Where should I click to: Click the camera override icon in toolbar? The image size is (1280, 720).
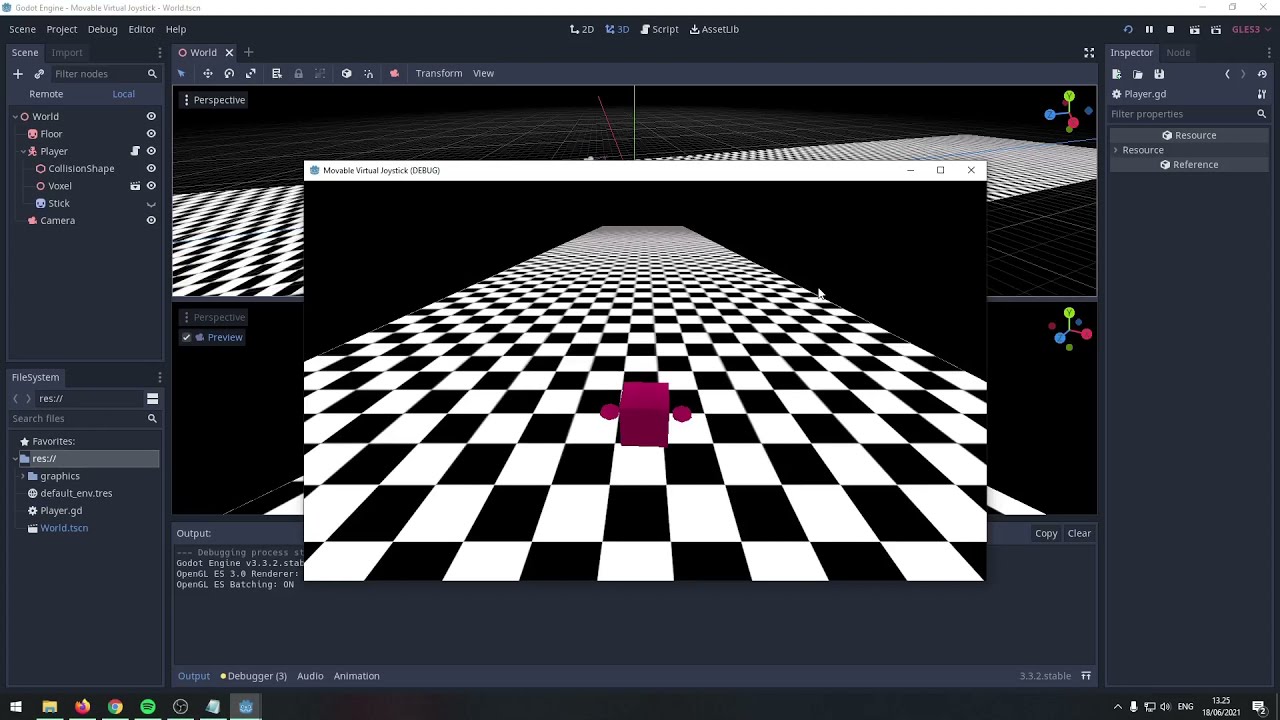tap(394, 73)
